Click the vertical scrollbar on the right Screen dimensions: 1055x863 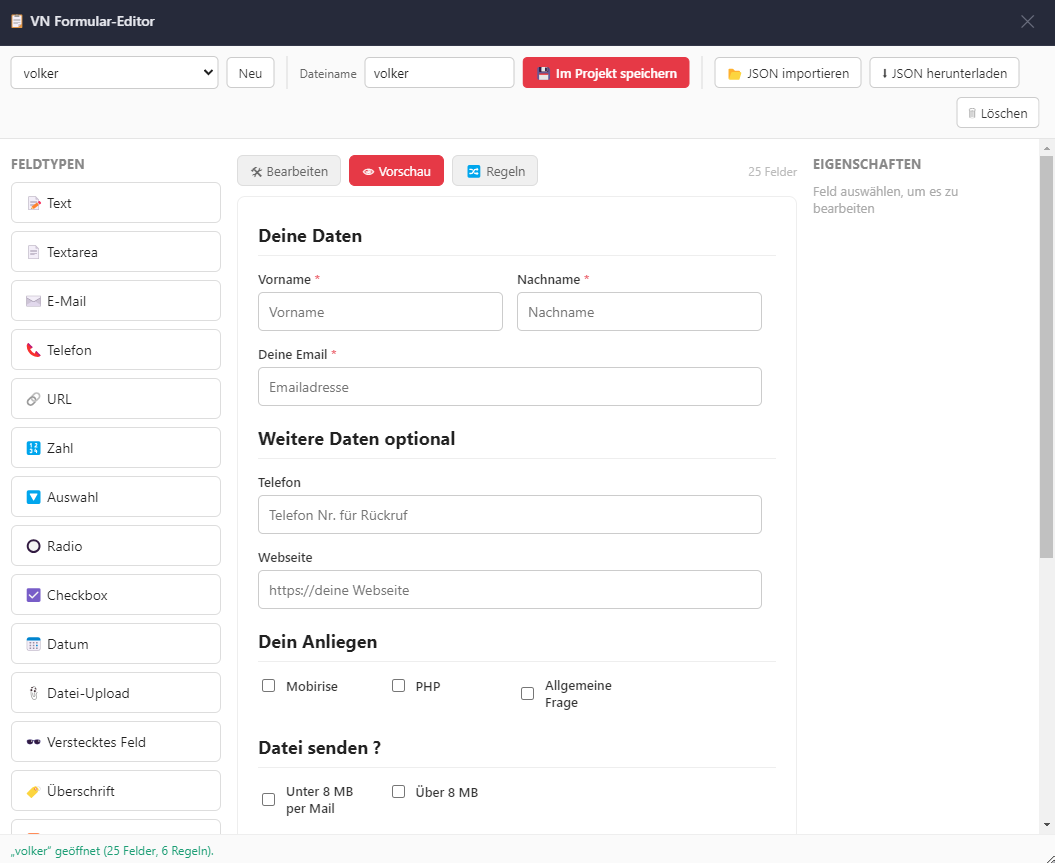(1046, 357)
